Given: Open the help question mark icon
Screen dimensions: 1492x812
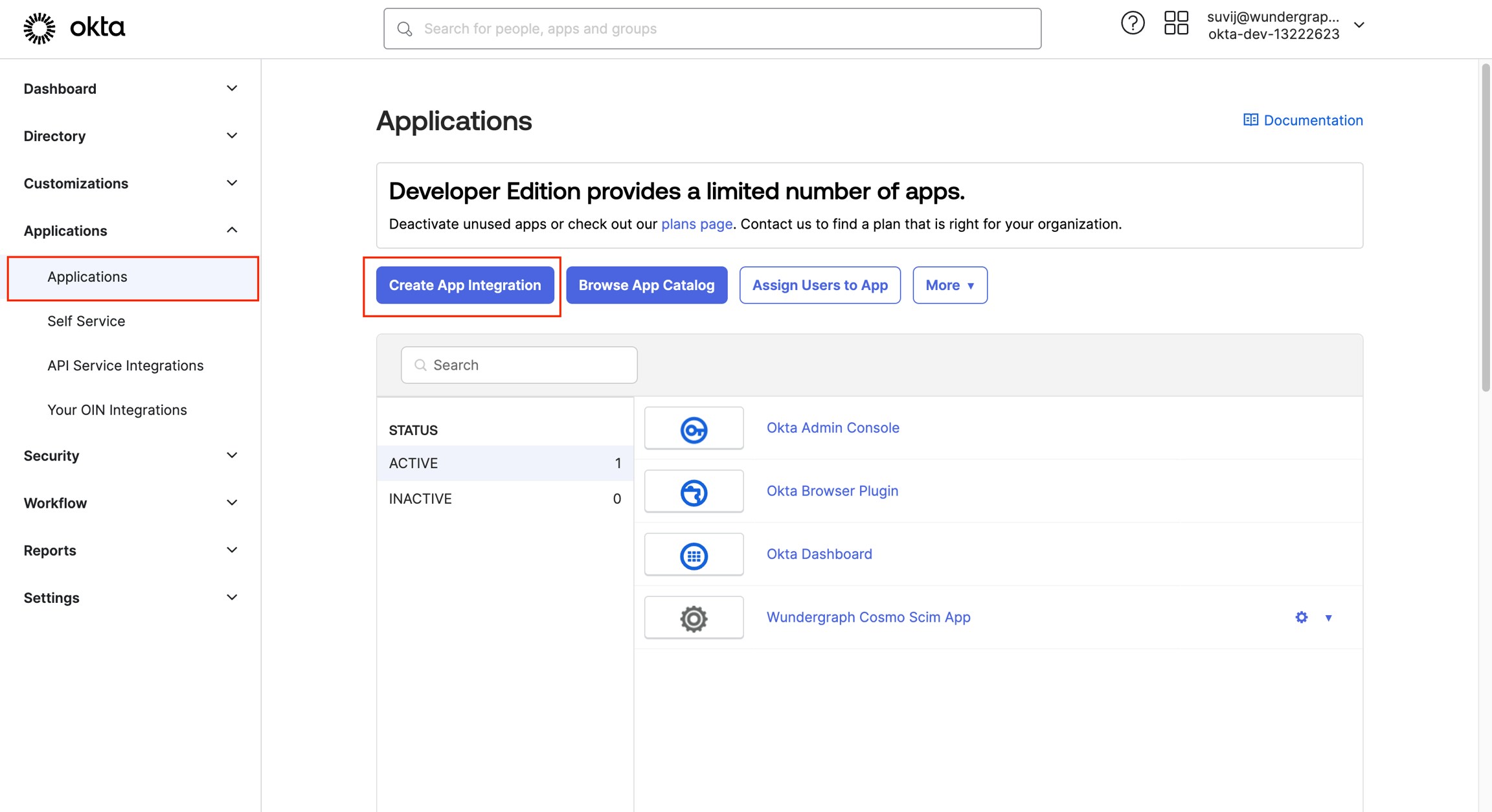Looking at the screenshot, I should point(1133,23).
